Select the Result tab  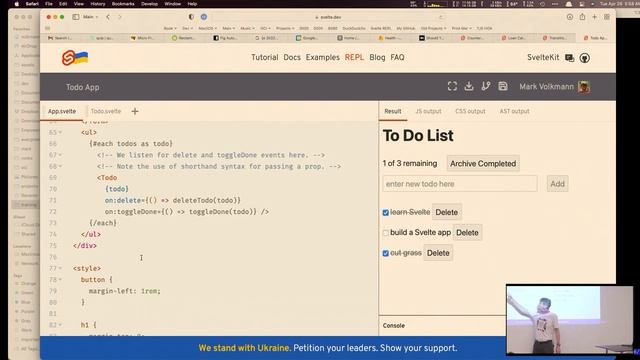pos(393,111)
